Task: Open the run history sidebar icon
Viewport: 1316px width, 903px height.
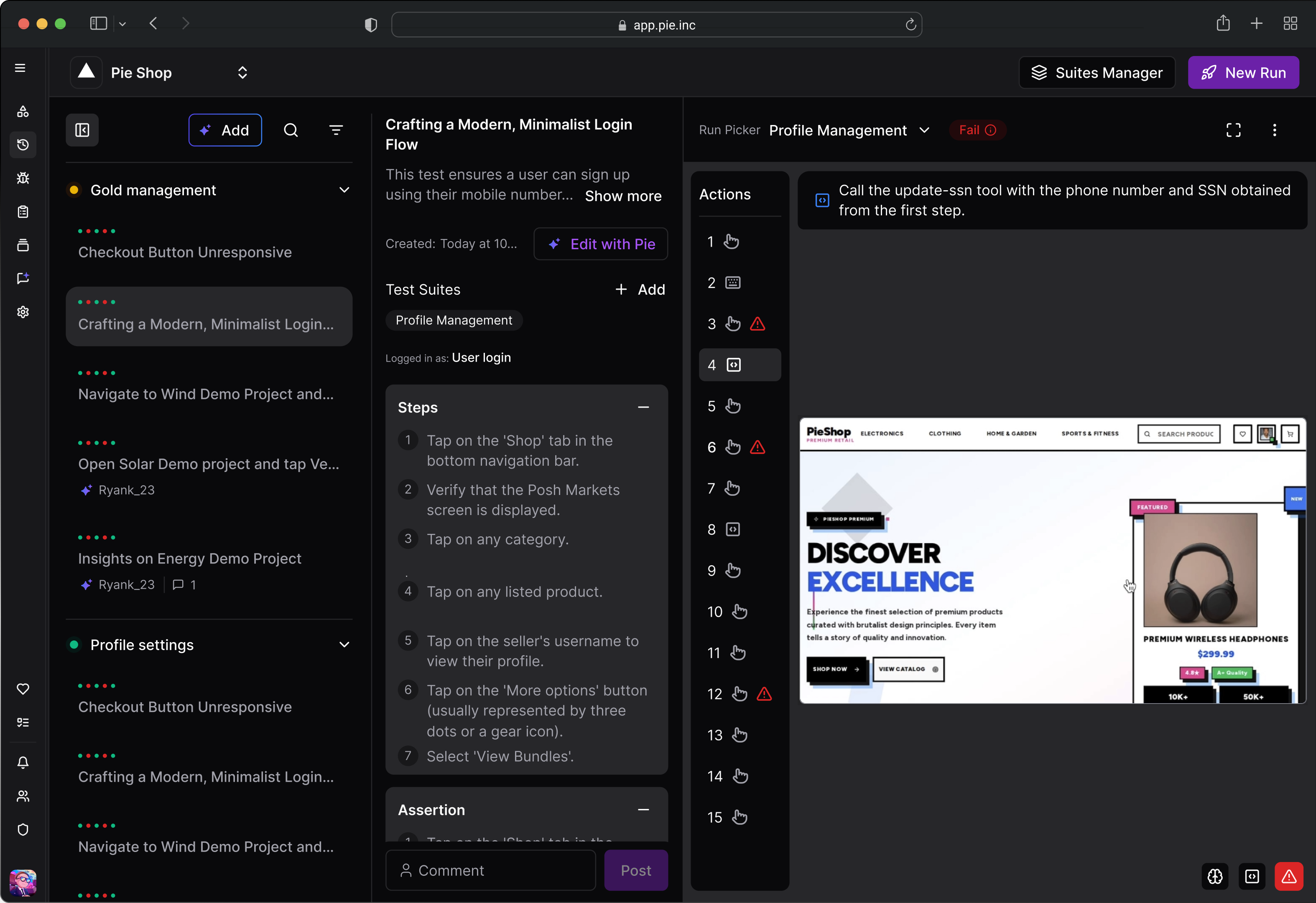Action: point(23,145)
